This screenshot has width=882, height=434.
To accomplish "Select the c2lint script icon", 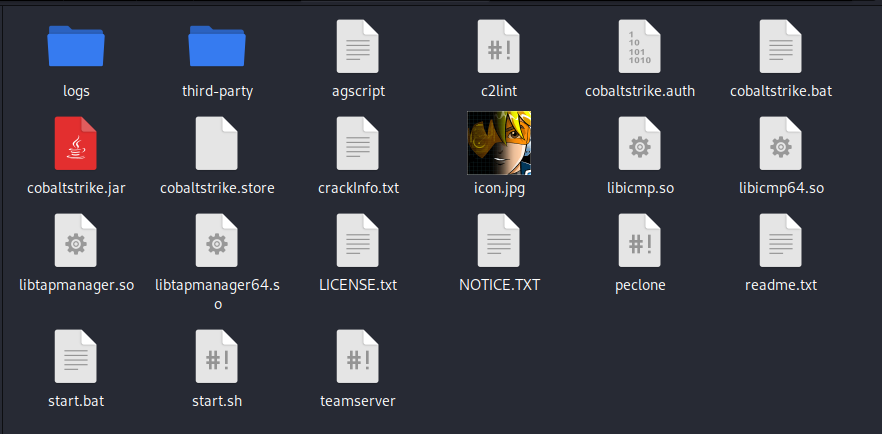I will (x=498, y=46).
